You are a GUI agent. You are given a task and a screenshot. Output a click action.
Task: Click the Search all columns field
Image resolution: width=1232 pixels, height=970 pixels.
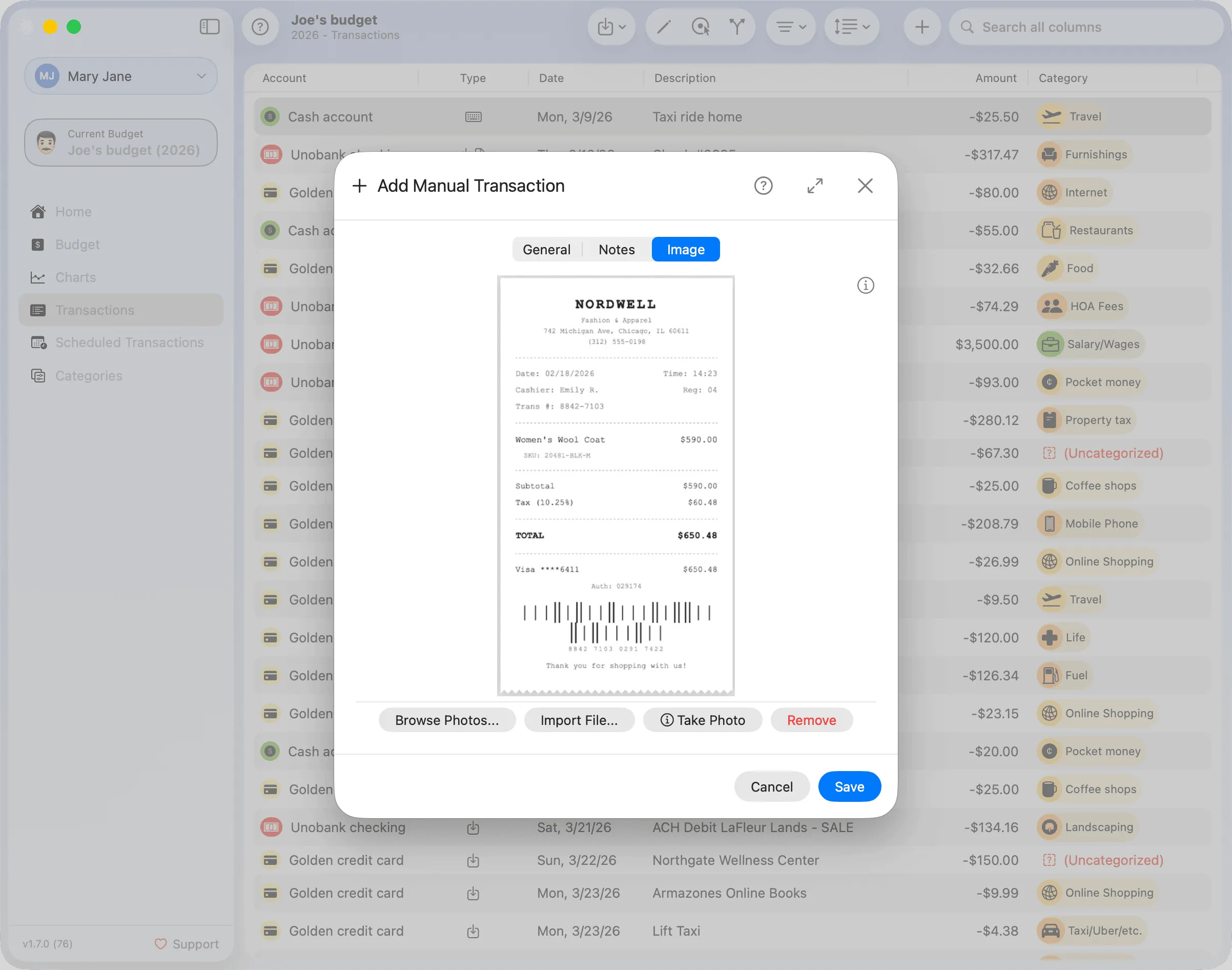[1085, 27]
